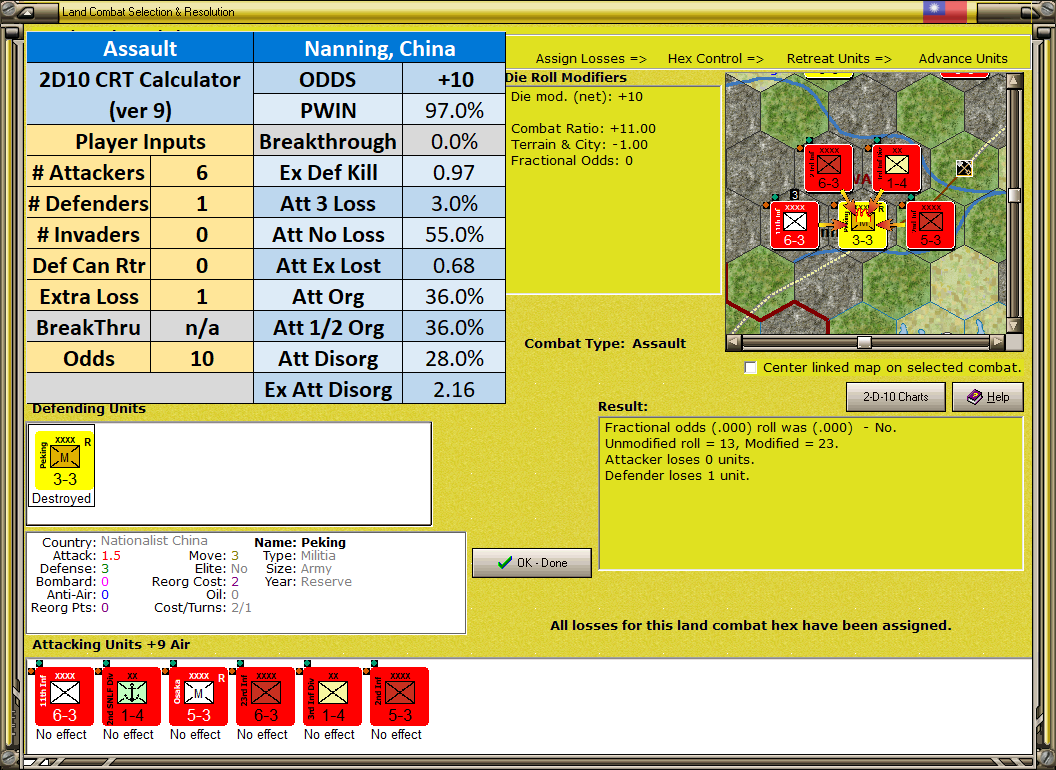Open the 2-D-10 Charts
This screenshot has width=1056, height=770.
[896, 397]
